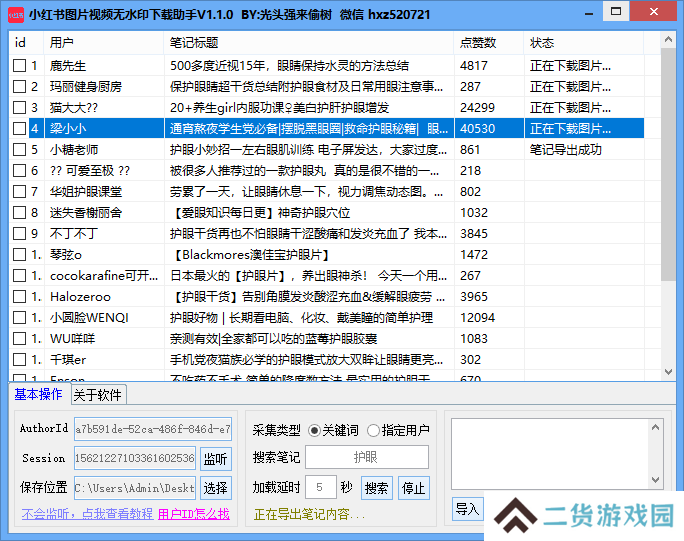Click the list scrollbar down arrow

point(668,372)
